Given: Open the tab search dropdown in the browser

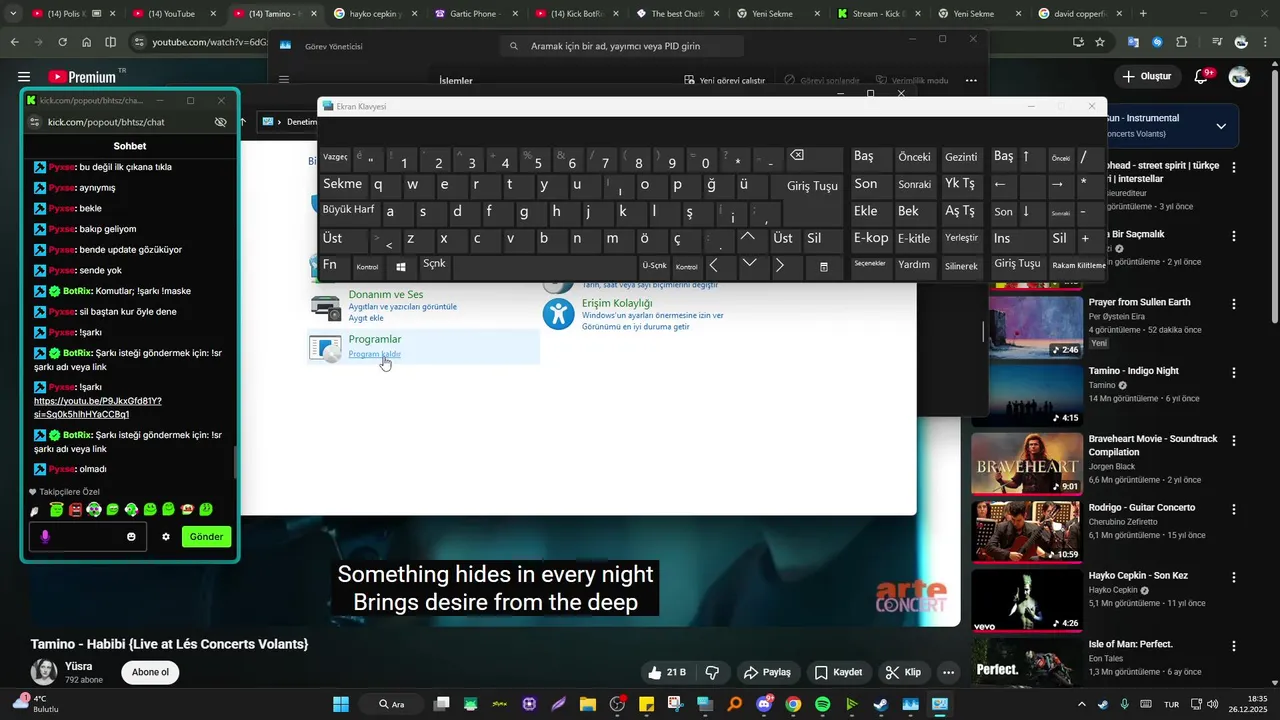Looking at the screenshot, I should click(13, 14).
